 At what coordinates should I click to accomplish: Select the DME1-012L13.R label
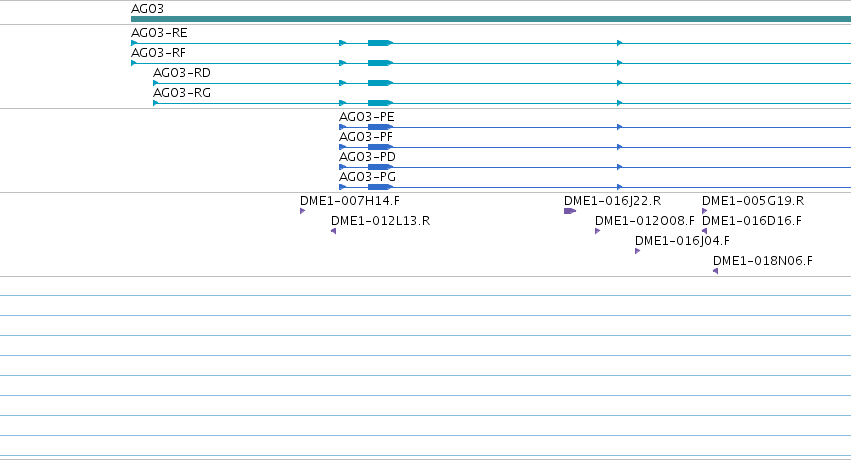(x=380, y=221)
